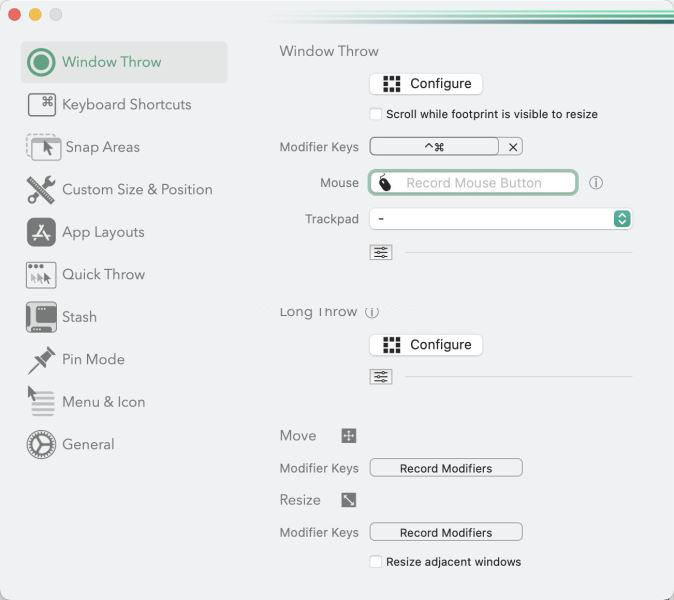
Task: Toggle the Resize adjacent windows checkbox
Action: (376, 562)
